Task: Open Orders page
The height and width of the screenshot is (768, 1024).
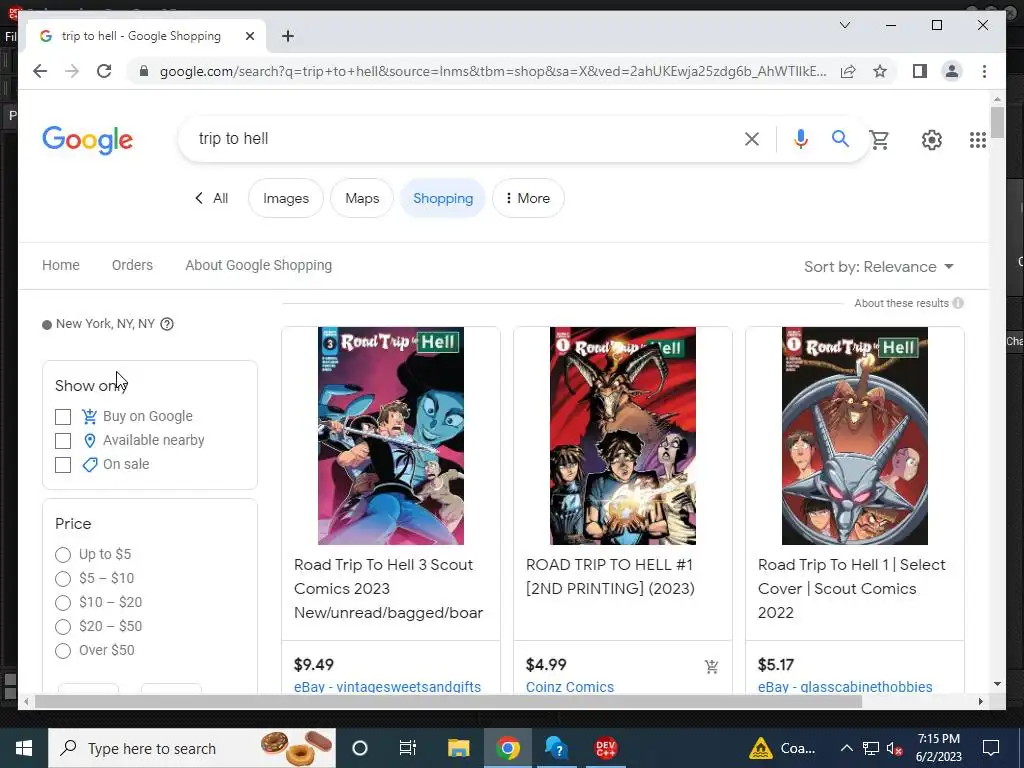Action: (x=132, y=265)
